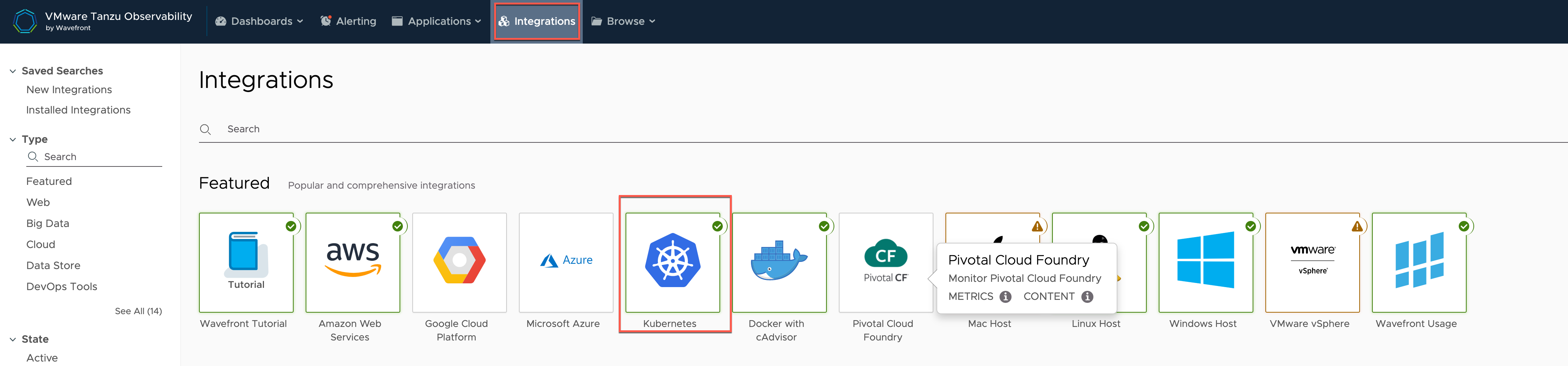
Task: Open the Installed Integrations saved search
Action: click(x=78, y=110)
